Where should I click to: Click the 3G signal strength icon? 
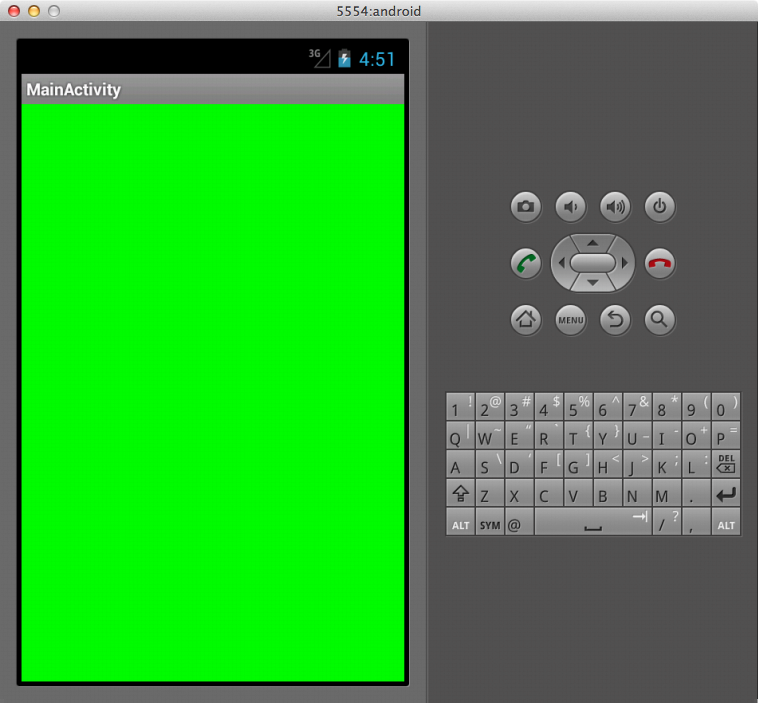320,58
